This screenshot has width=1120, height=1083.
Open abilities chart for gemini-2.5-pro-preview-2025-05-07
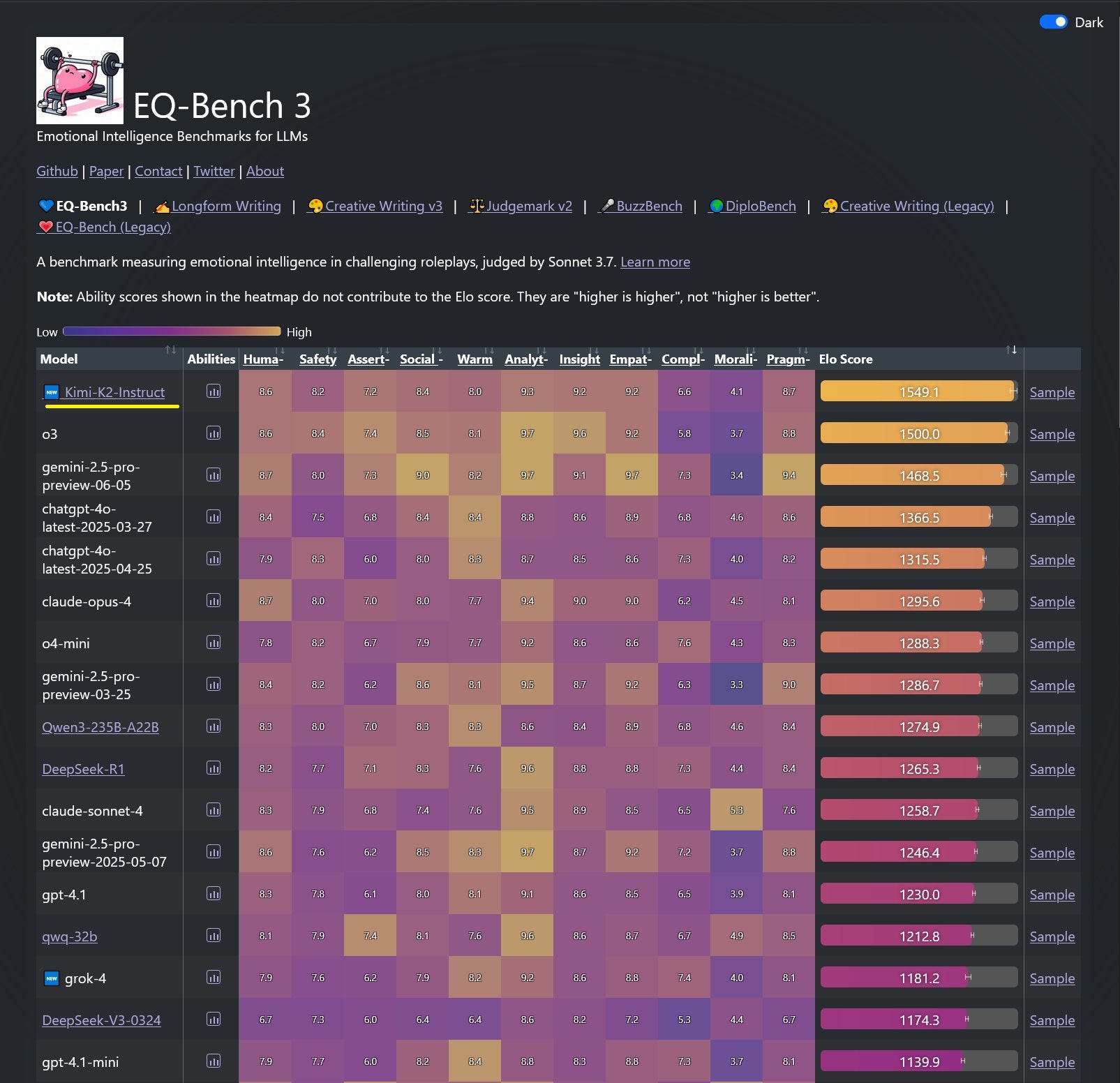[x=214, y=851]
